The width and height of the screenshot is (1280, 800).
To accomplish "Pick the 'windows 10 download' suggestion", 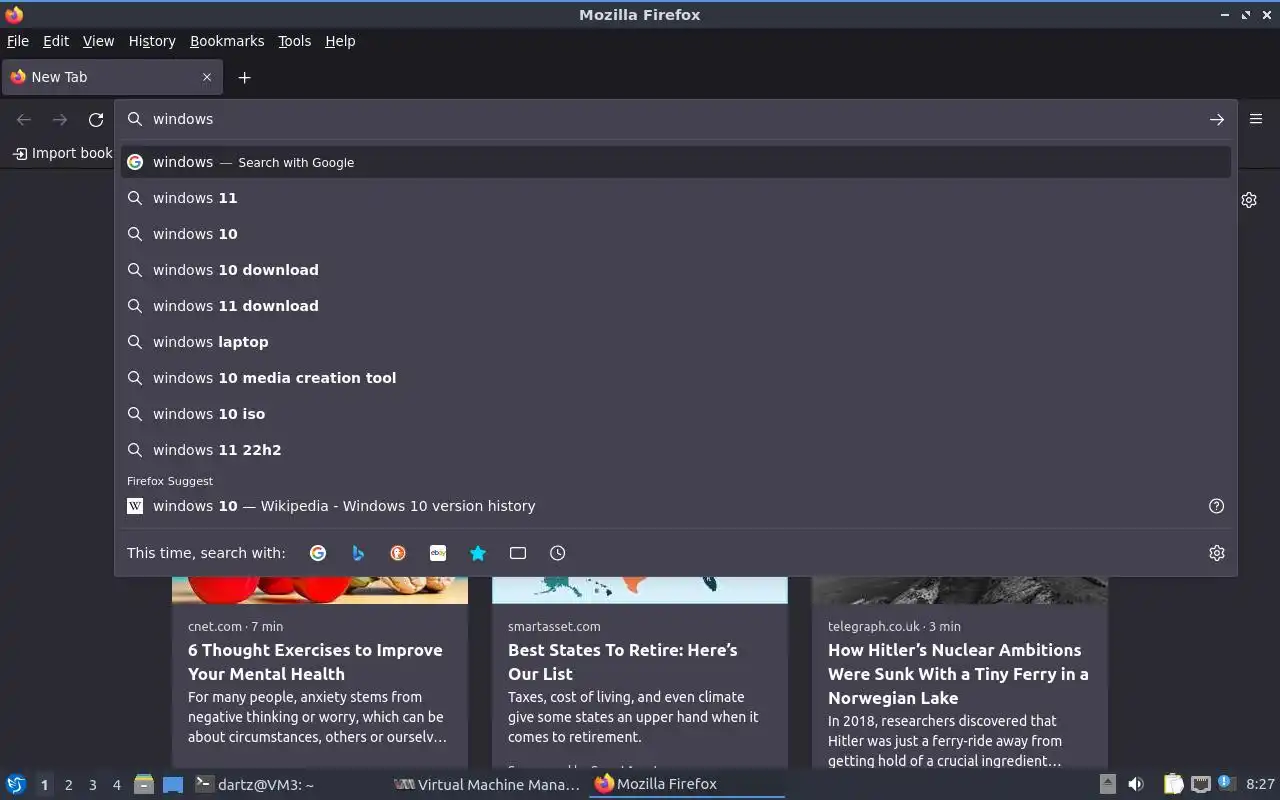I will 676,270.
